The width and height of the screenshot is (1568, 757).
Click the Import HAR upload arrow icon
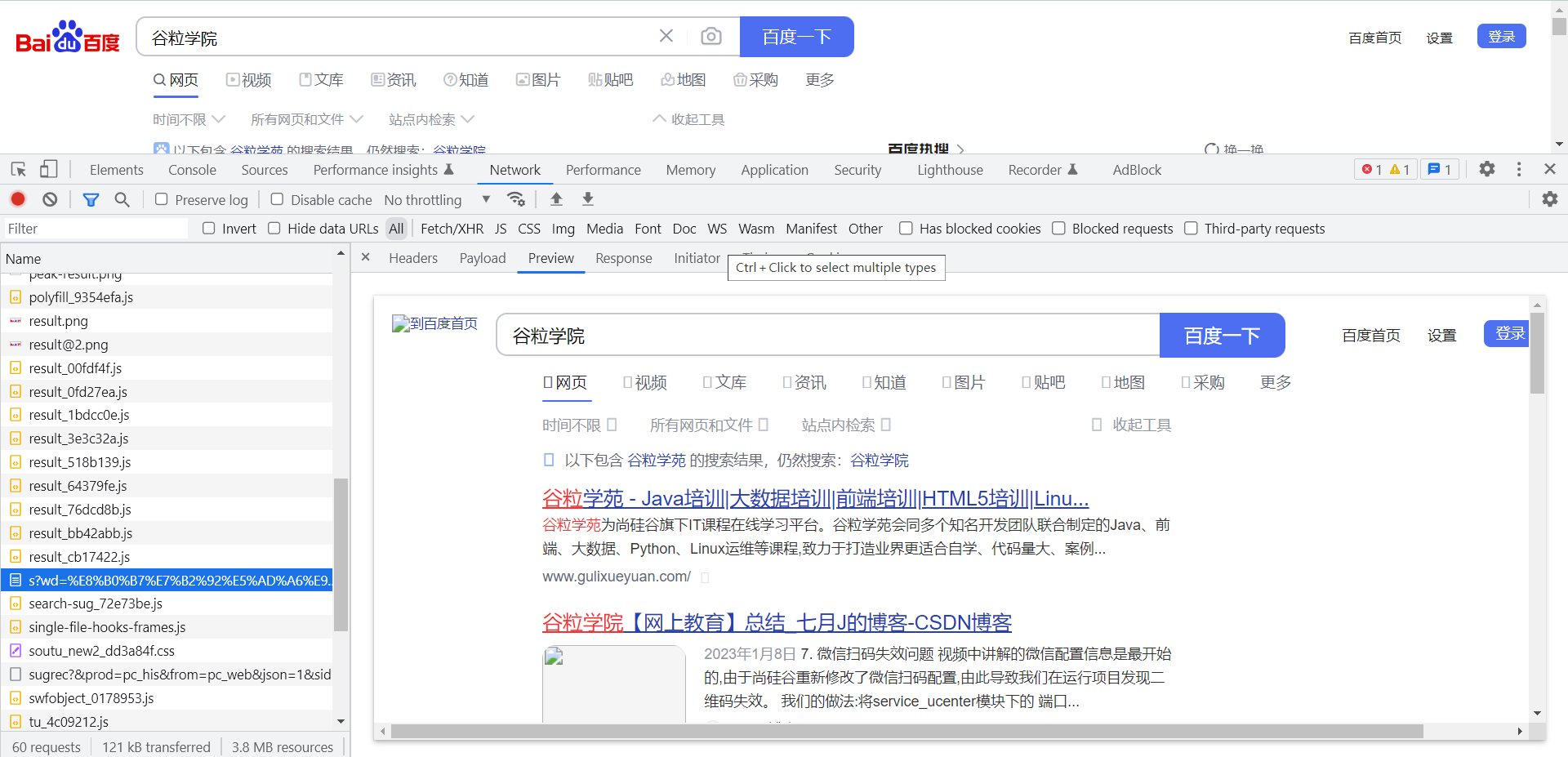point(556,198)
